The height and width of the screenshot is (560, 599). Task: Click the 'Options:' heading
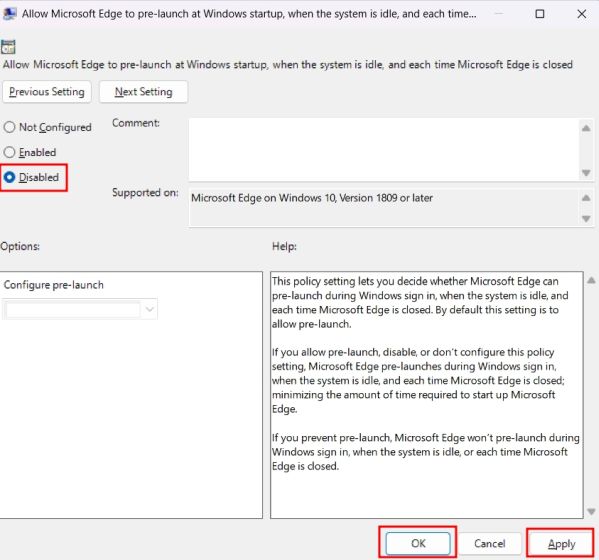20,246
